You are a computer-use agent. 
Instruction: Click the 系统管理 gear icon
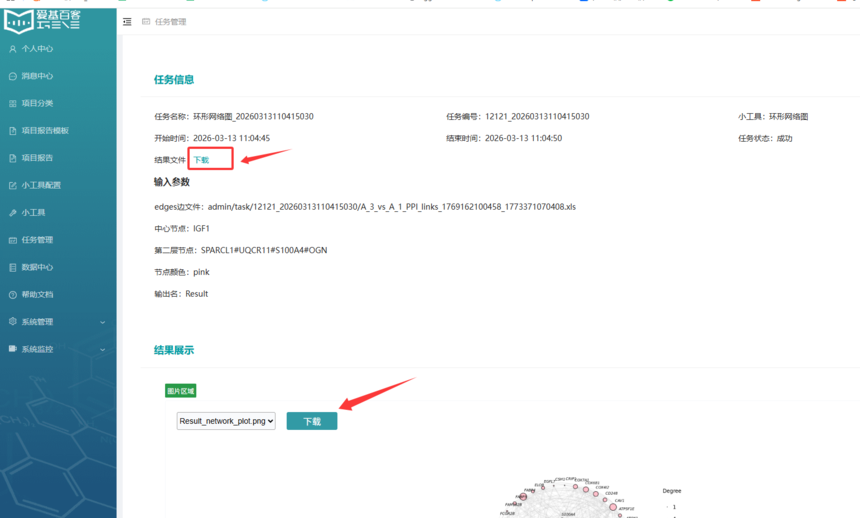click(13, 322)
